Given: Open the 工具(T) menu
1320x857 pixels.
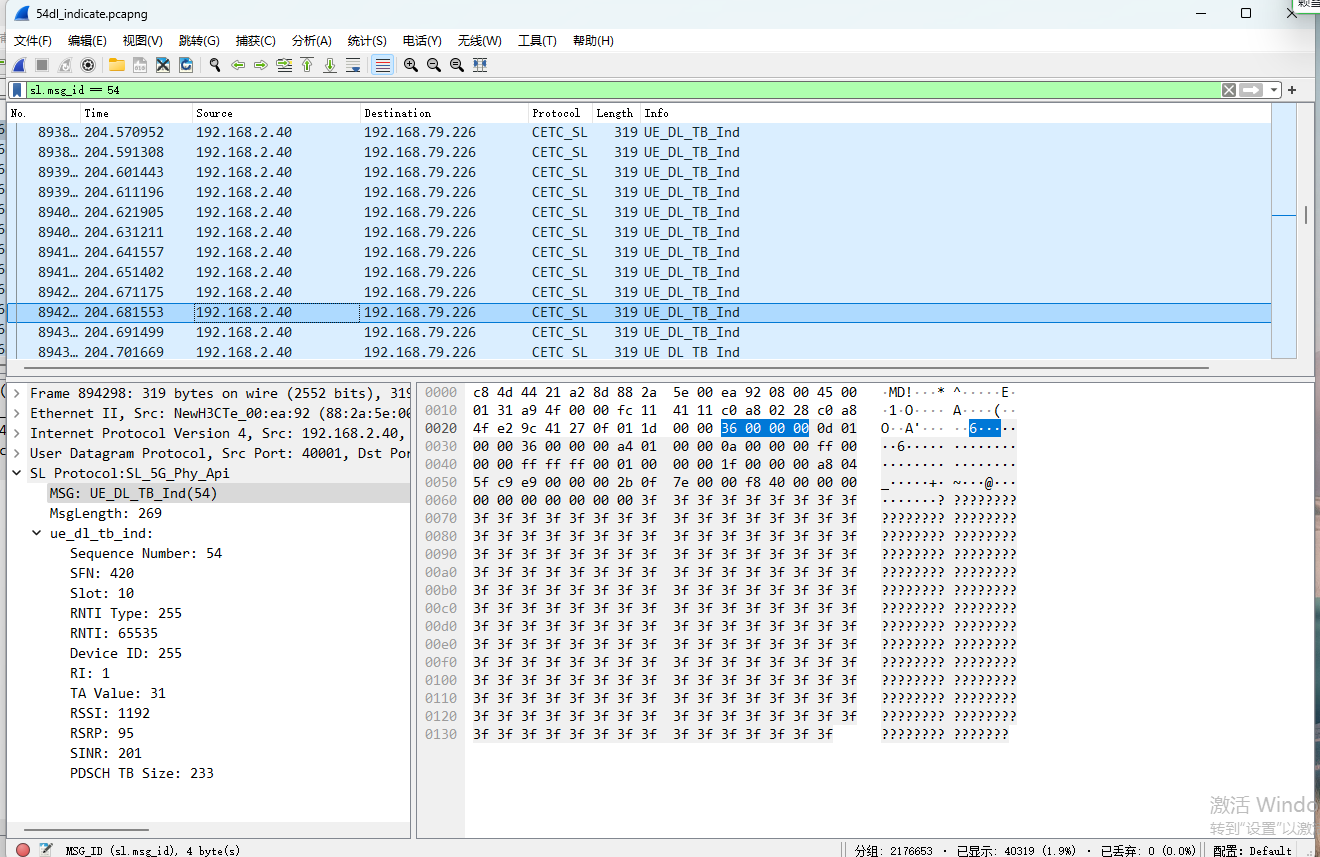Looking at the screenshot, I should coord(537,40).
